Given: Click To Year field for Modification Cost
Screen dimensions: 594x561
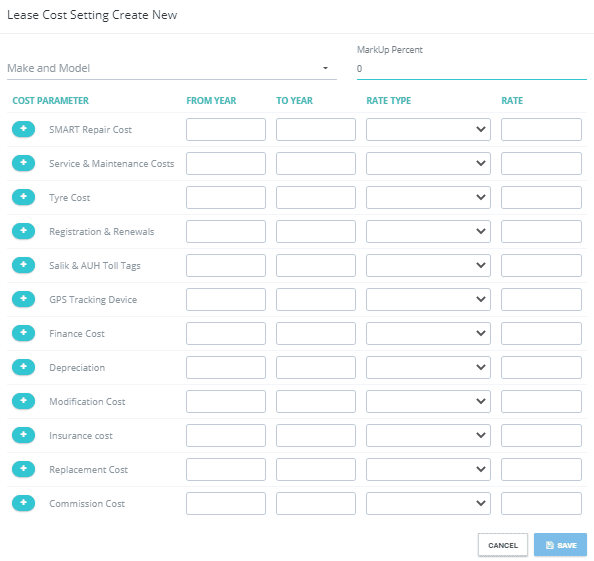Looking at the screenshot, I should point(316,402).
